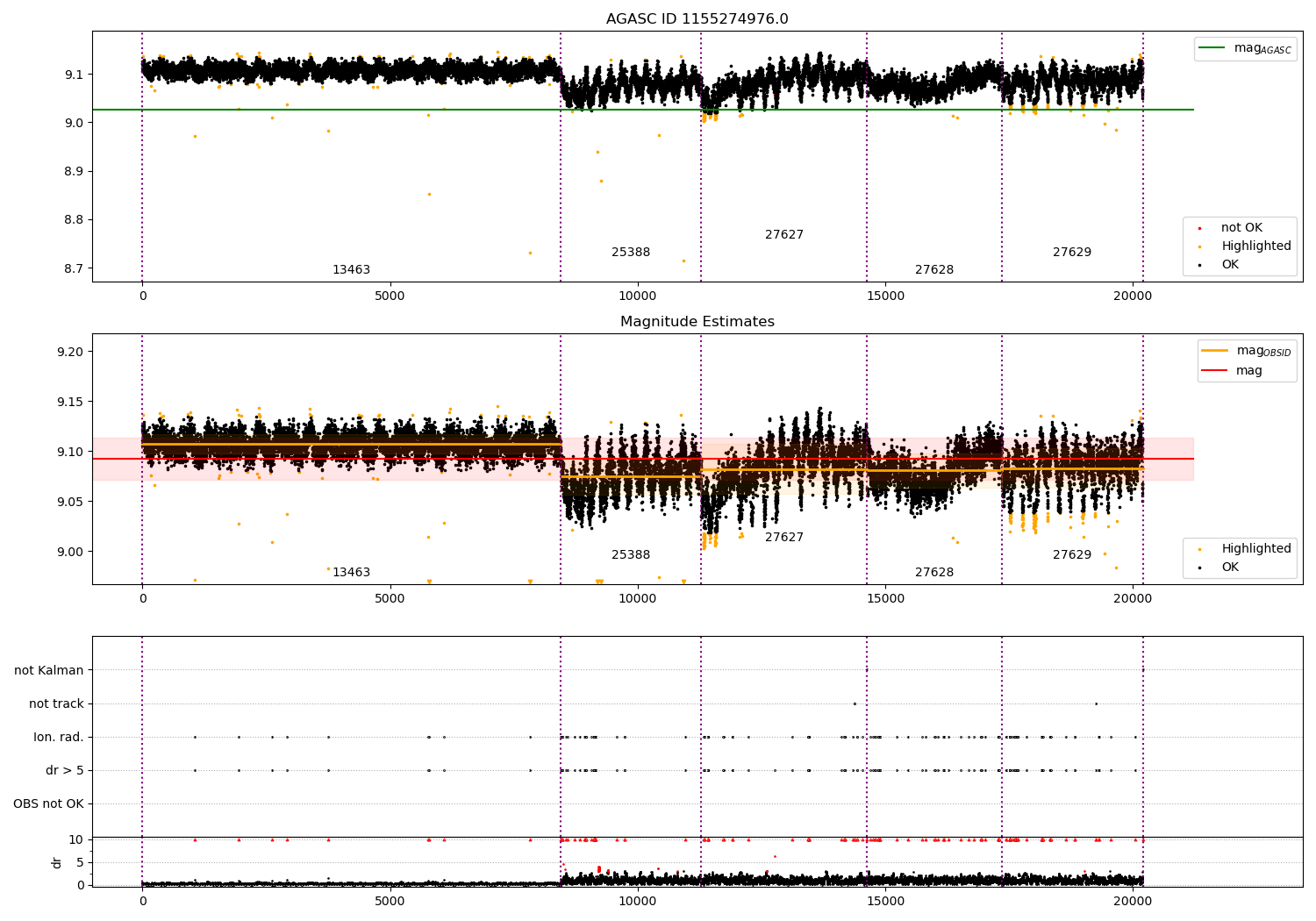
Task: Click 'Highlighted' in the middle plot legend
Action: tap(1255, 548)
